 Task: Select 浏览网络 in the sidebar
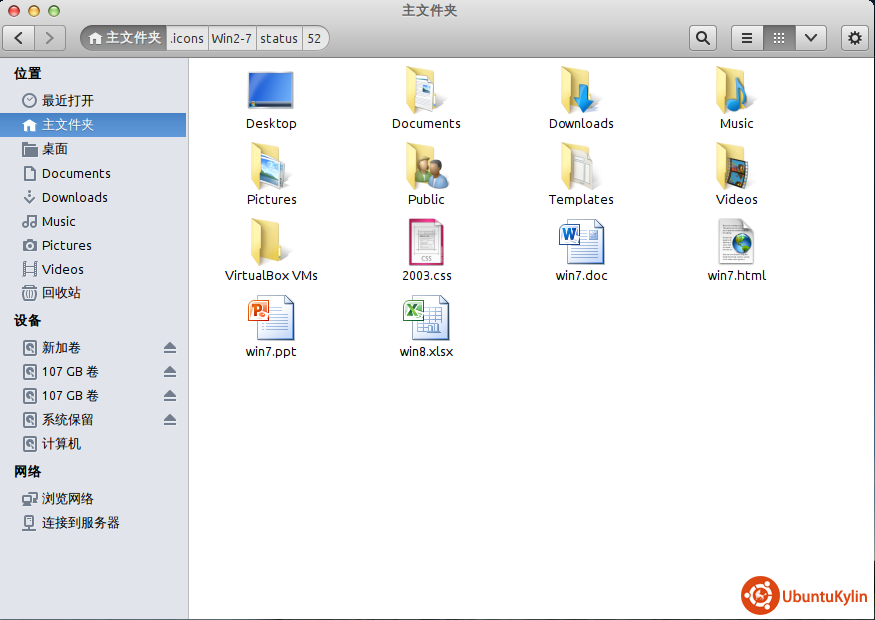pos(67,499)
